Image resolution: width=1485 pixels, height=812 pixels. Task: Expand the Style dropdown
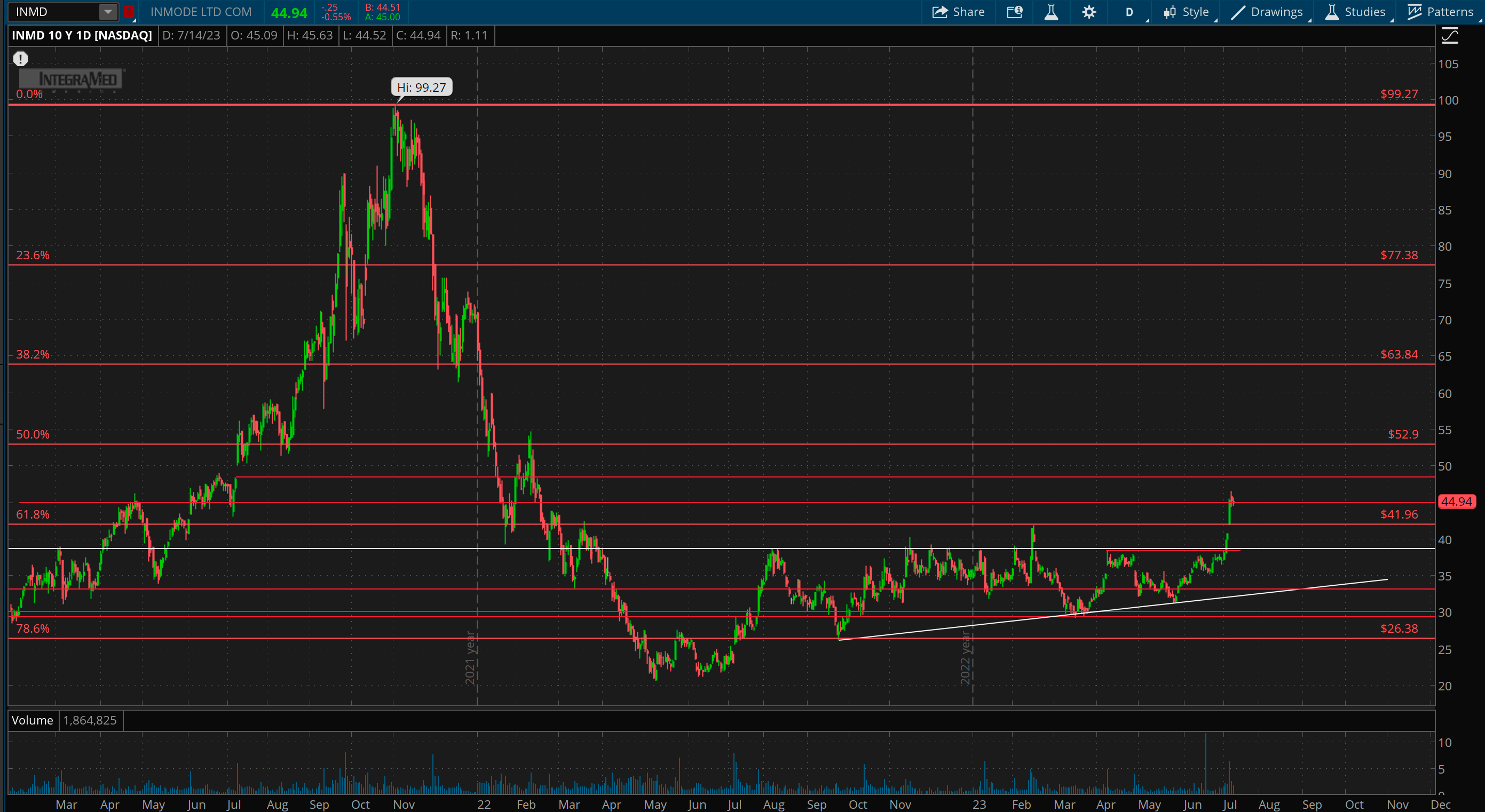1187,12
